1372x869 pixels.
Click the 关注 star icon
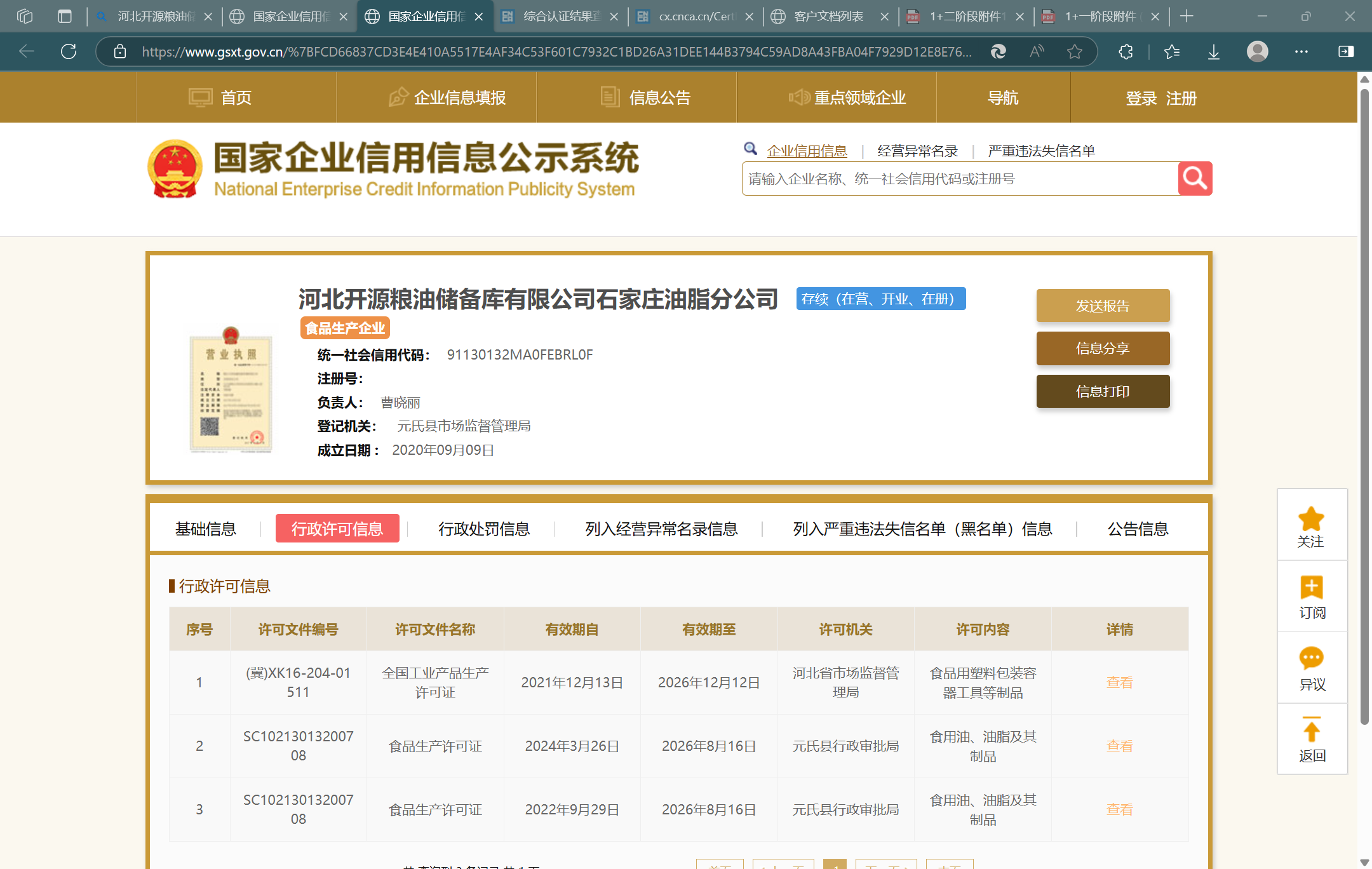1312,519
